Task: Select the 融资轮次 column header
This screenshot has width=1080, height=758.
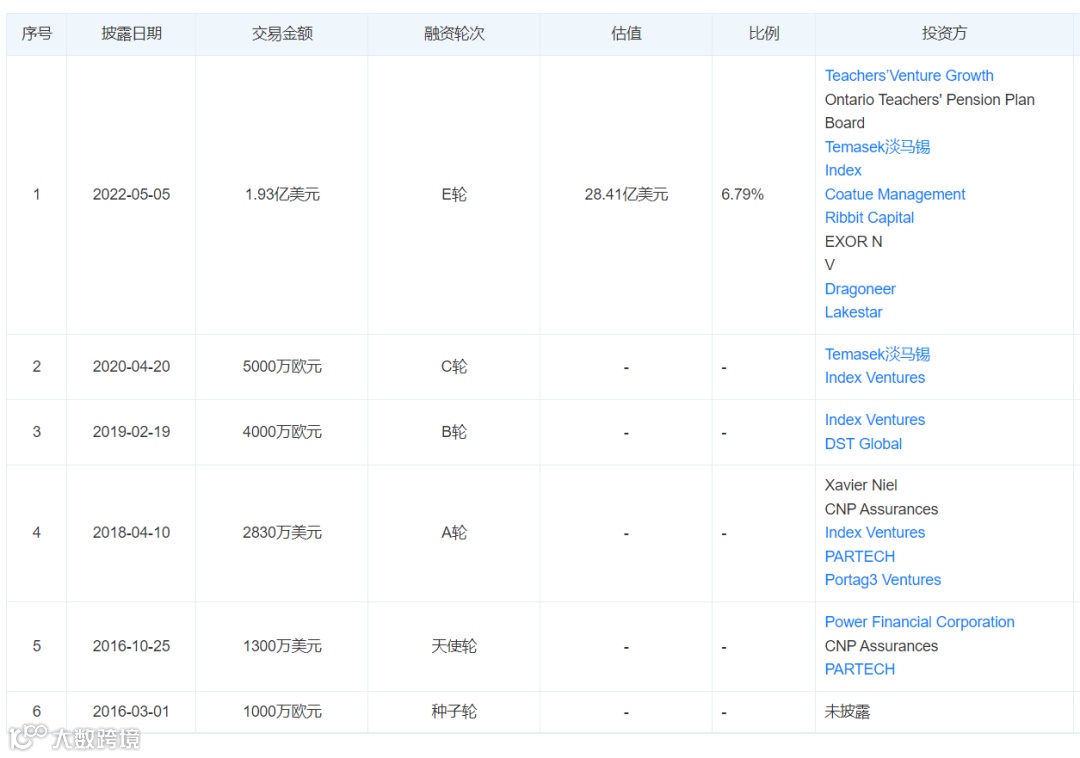Action: [x=454, y=33]
